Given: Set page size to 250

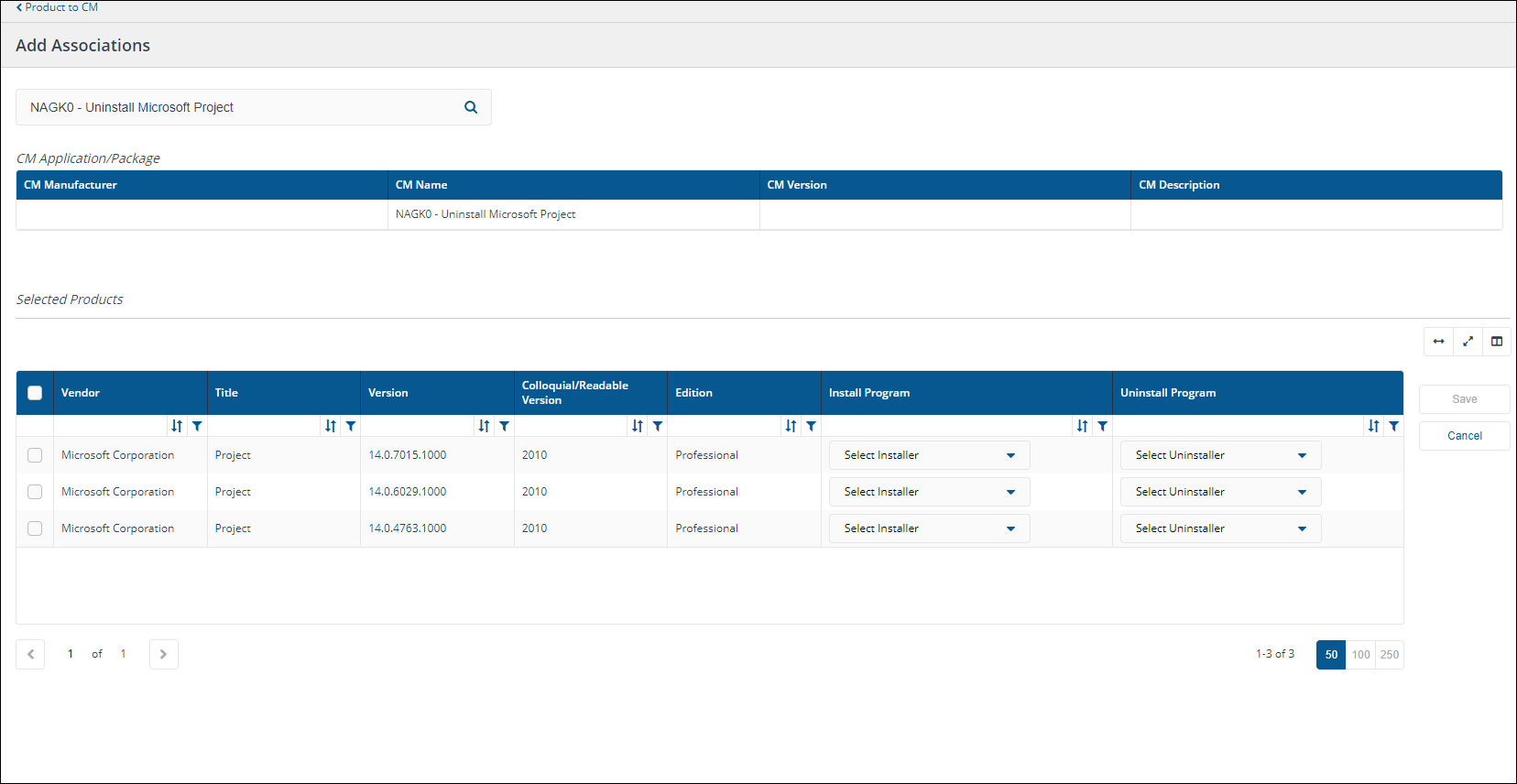Looking at the screenshot, I should (x=1390, y=655).
